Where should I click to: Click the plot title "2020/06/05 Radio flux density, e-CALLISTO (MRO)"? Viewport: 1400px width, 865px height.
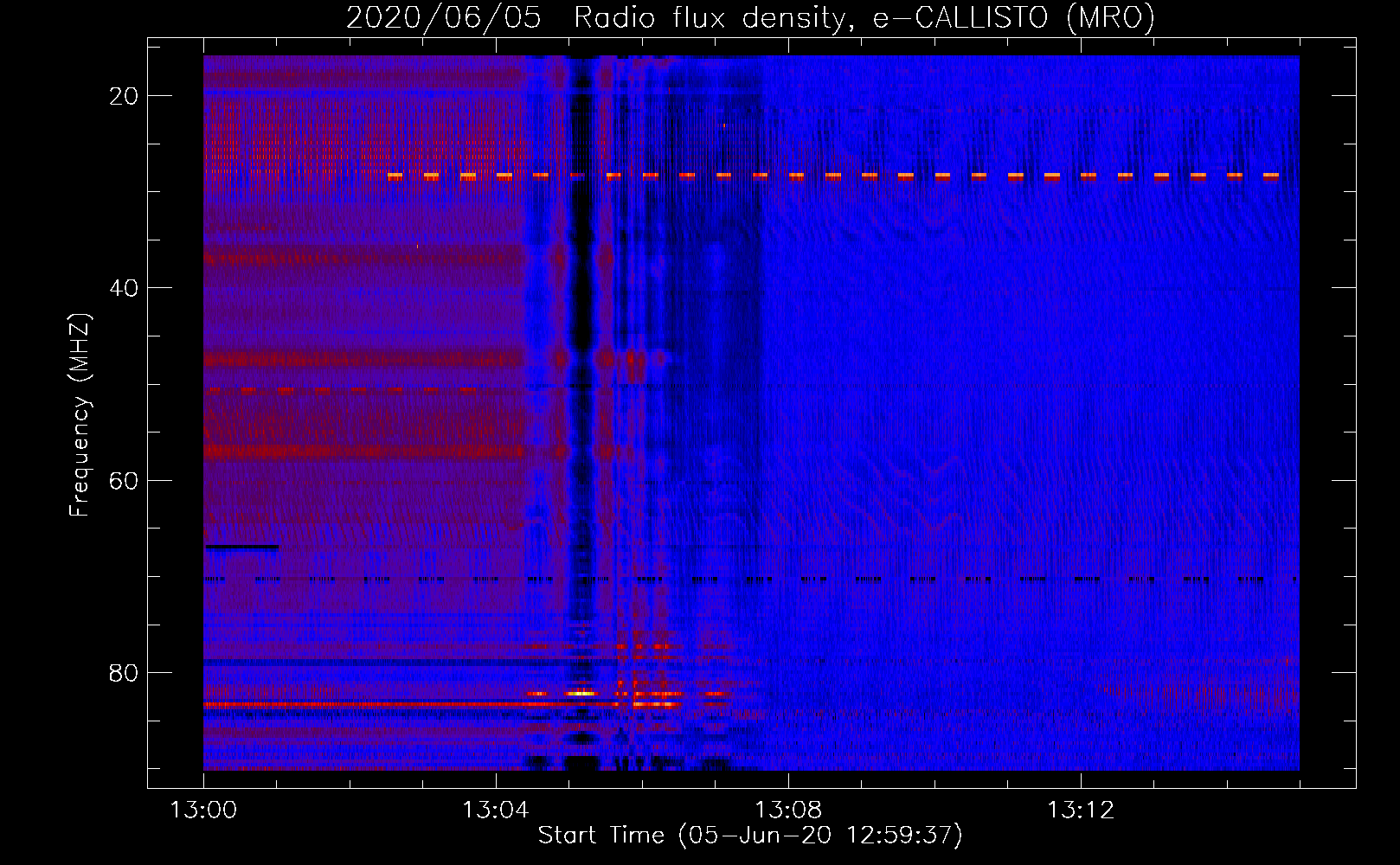[x=750, y=17]
